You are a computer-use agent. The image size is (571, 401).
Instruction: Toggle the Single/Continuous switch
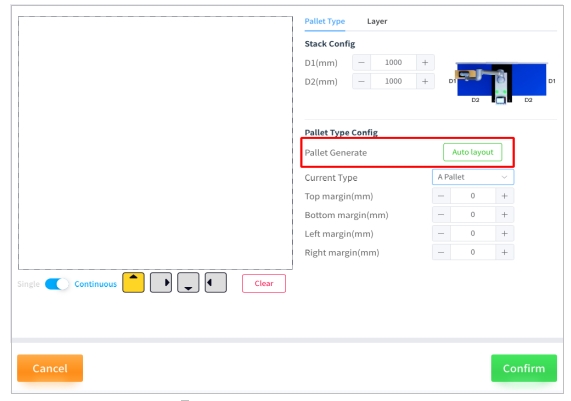click(x=56, y=284)
